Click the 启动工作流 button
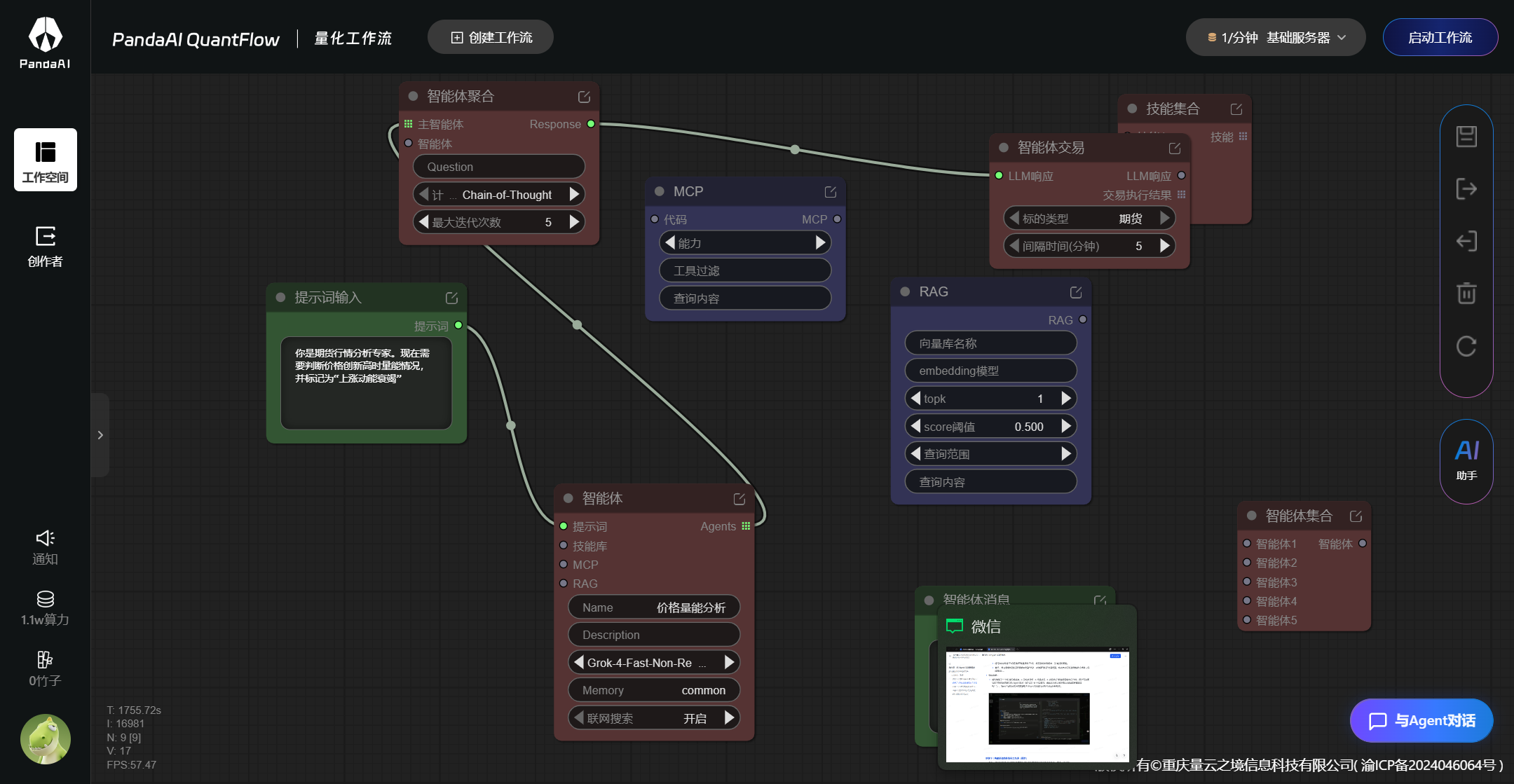This screenshot has height=784, width=1514. [1440, 38]
